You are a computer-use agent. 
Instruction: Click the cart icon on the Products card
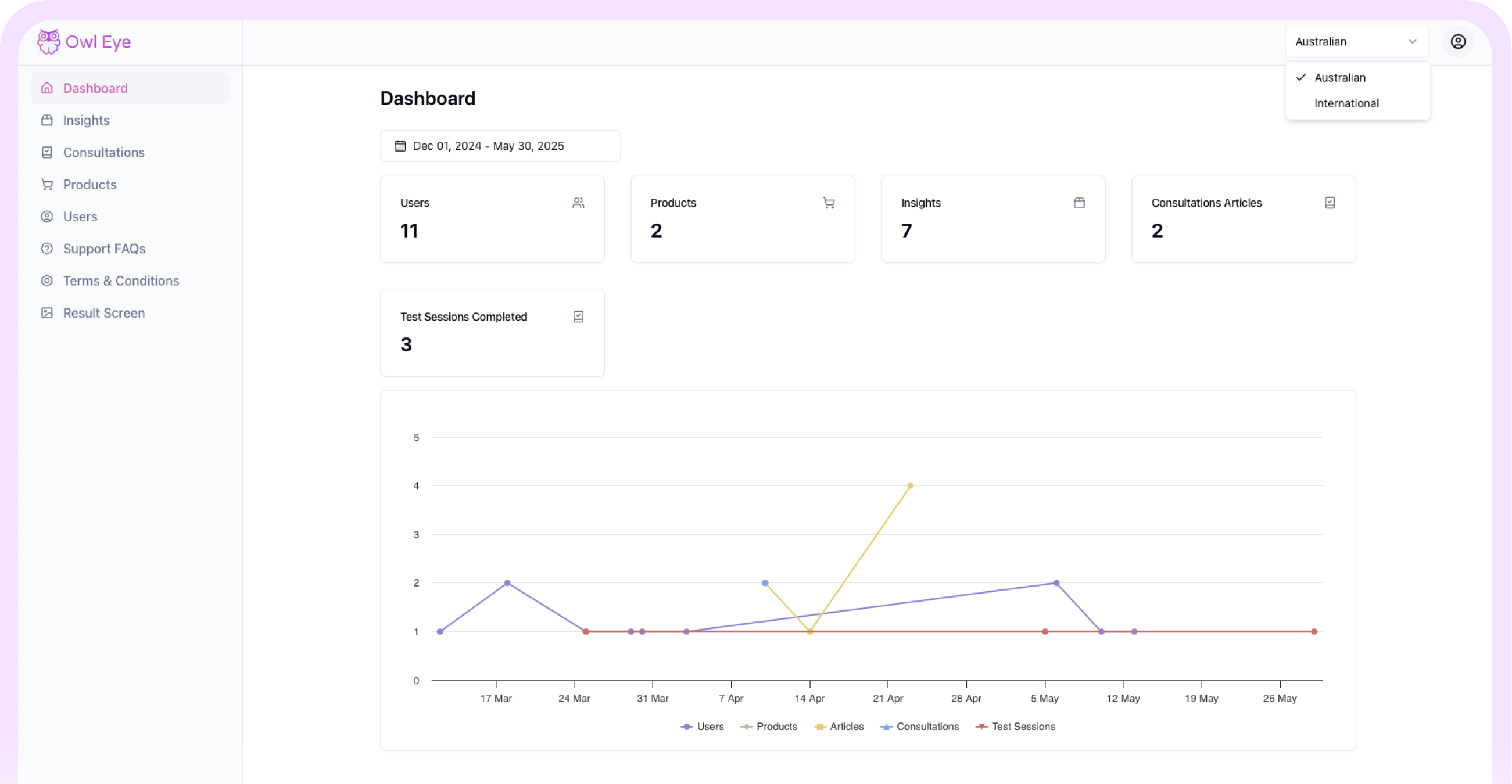coord(829,202)
